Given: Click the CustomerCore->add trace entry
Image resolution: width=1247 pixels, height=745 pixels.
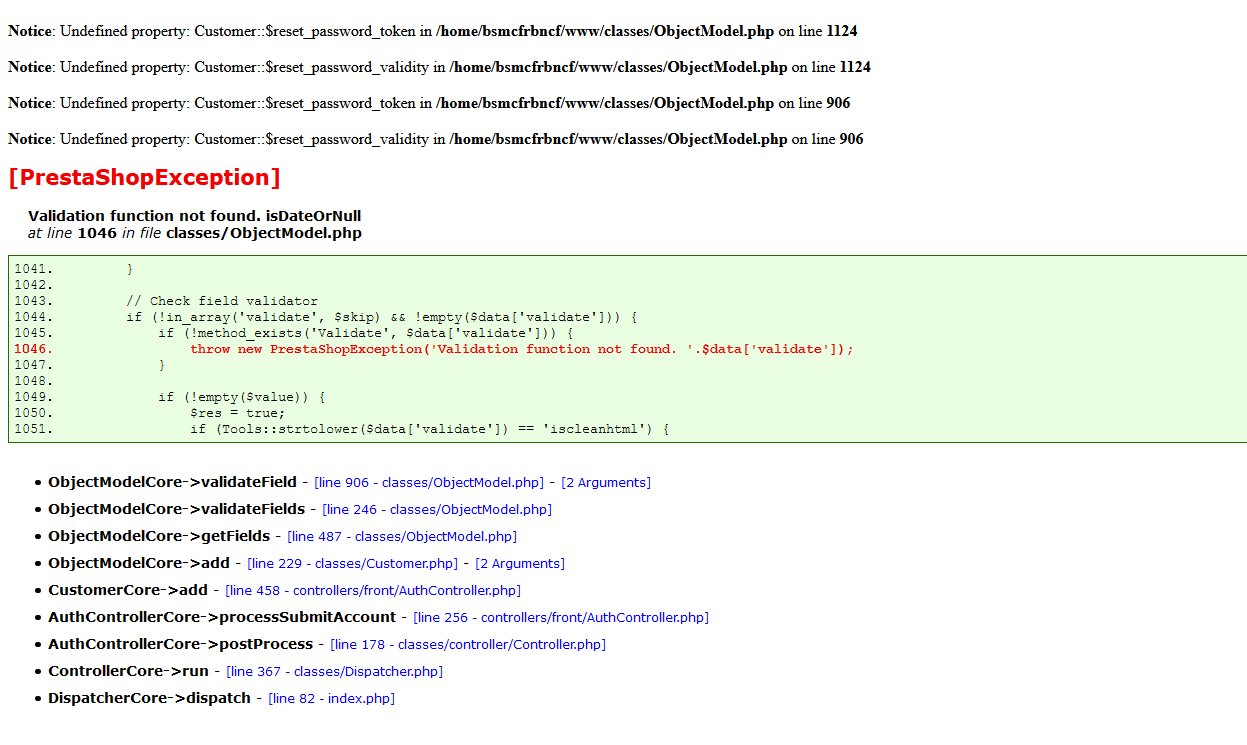Looking at the screenshot, I should 128,590.
